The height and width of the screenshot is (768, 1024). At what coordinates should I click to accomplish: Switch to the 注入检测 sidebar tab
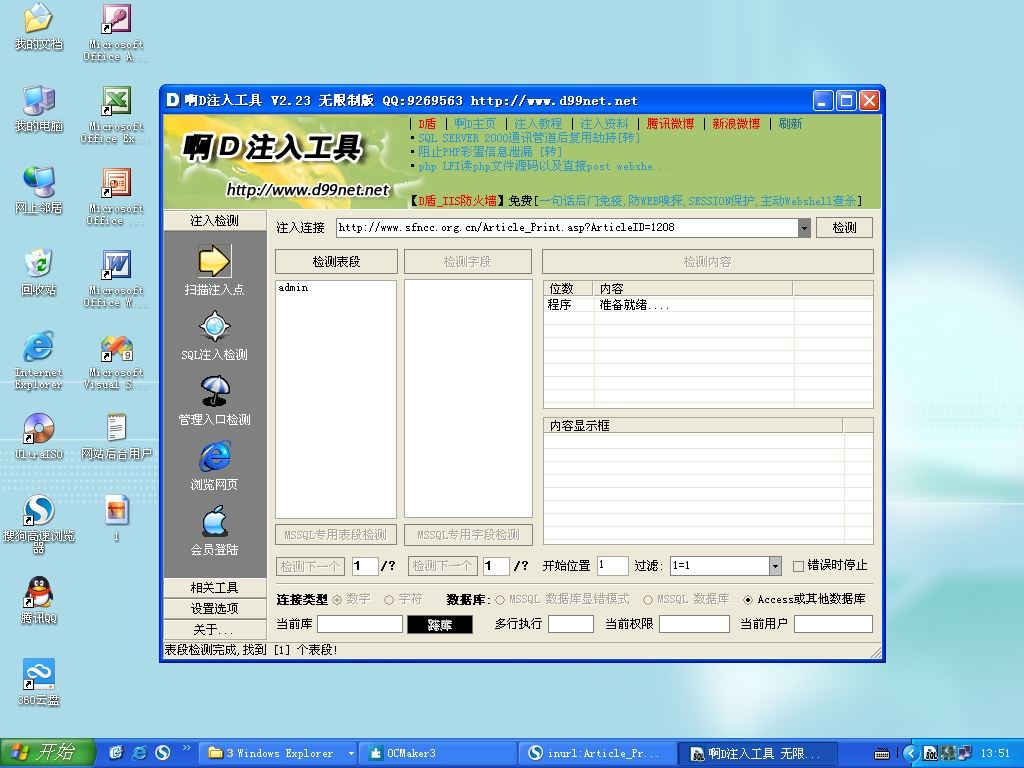214,221
